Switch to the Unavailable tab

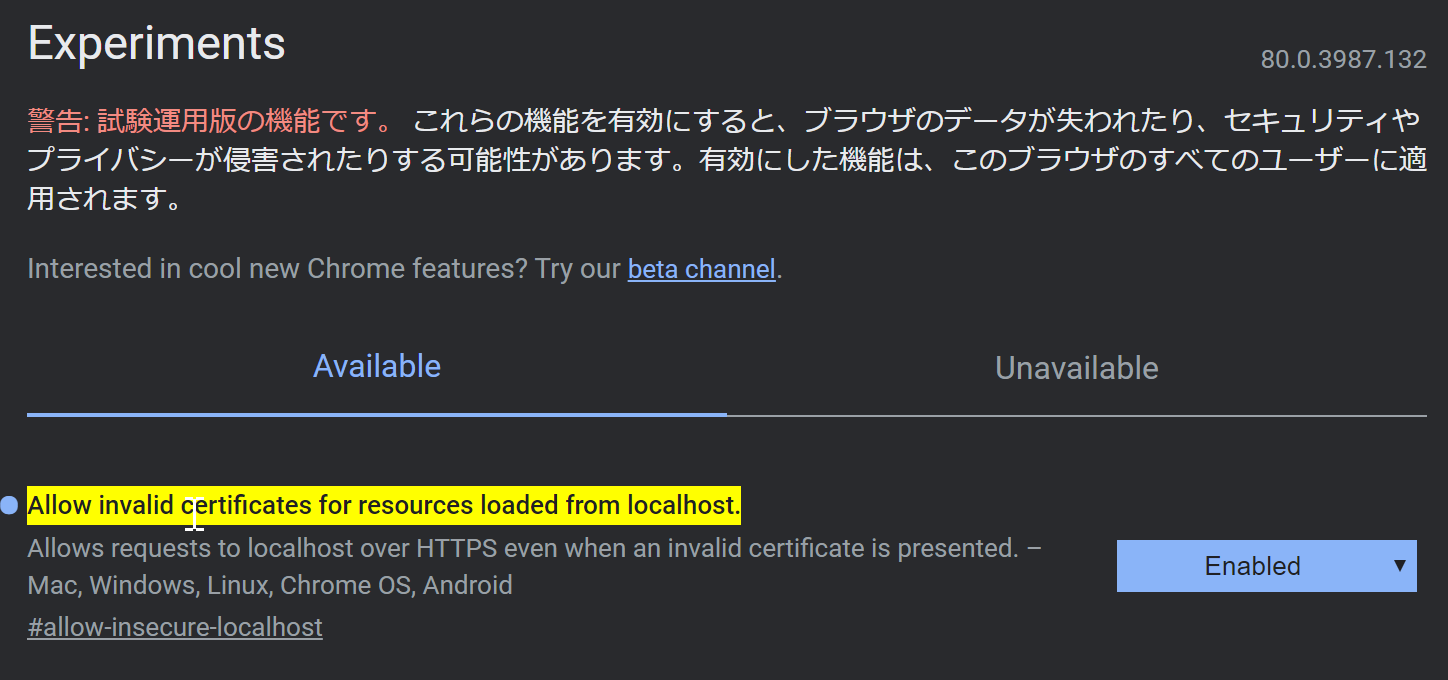pos(1076,368)
